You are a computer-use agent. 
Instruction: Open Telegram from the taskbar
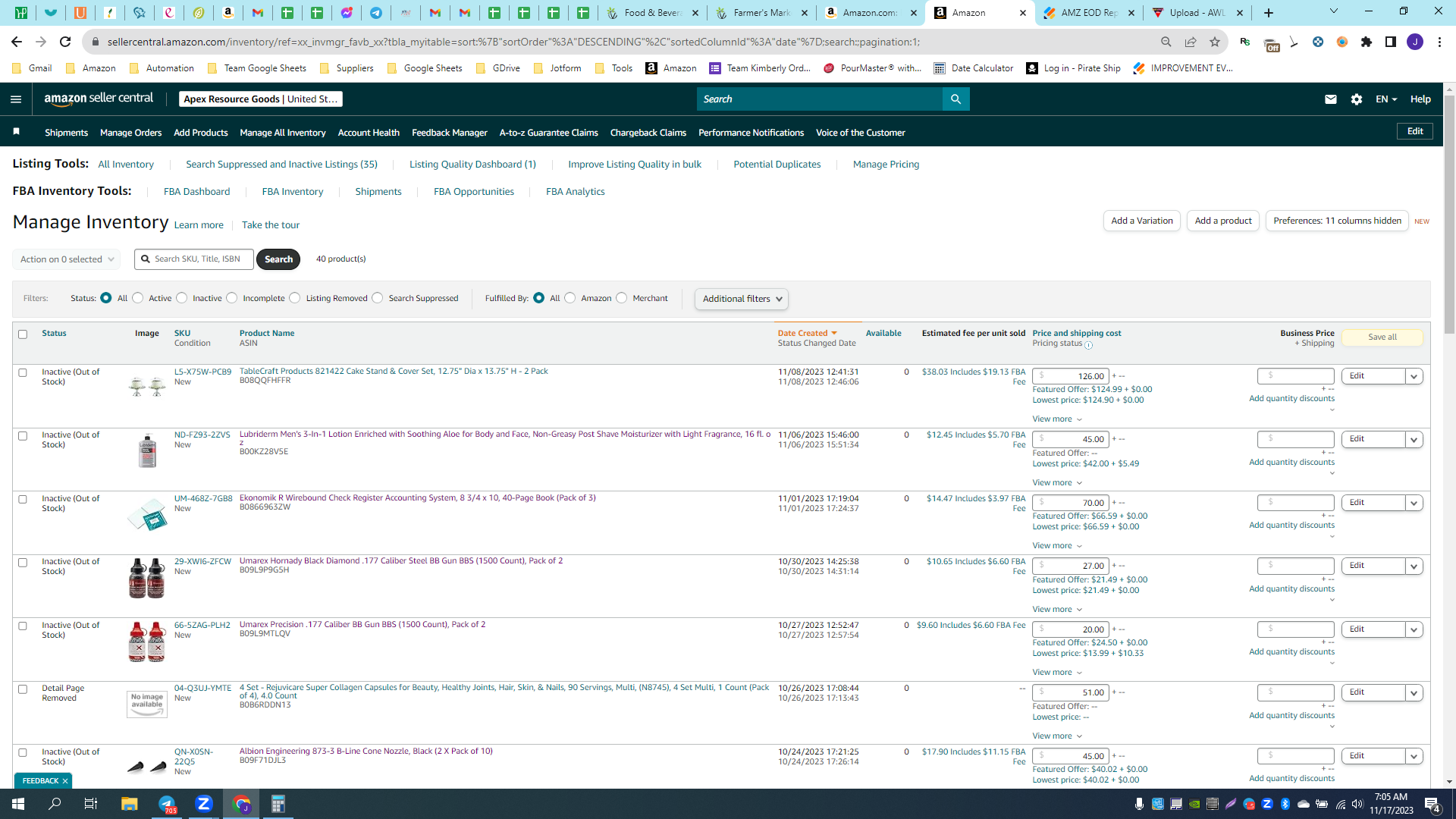167,804
